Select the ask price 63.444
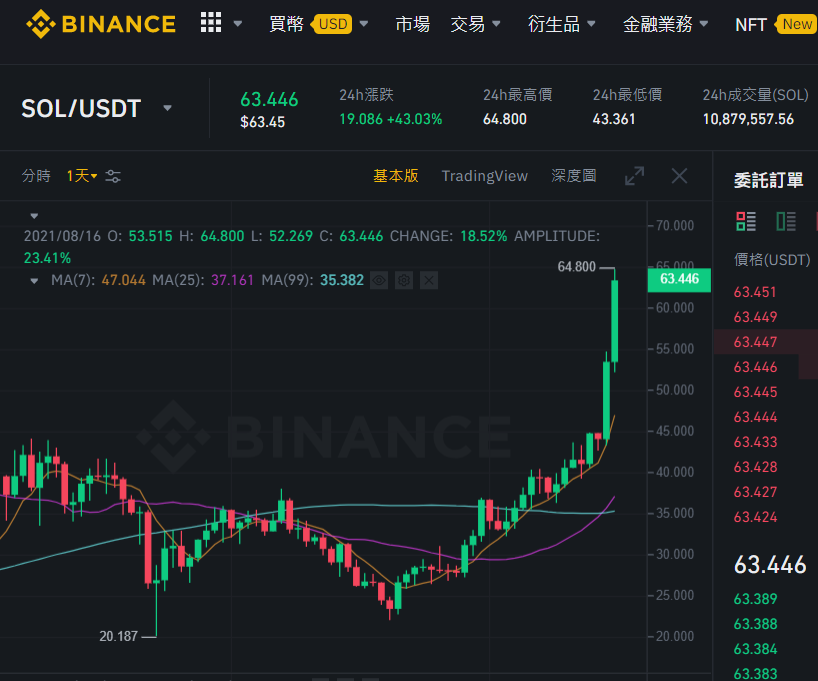 (755, 417)
